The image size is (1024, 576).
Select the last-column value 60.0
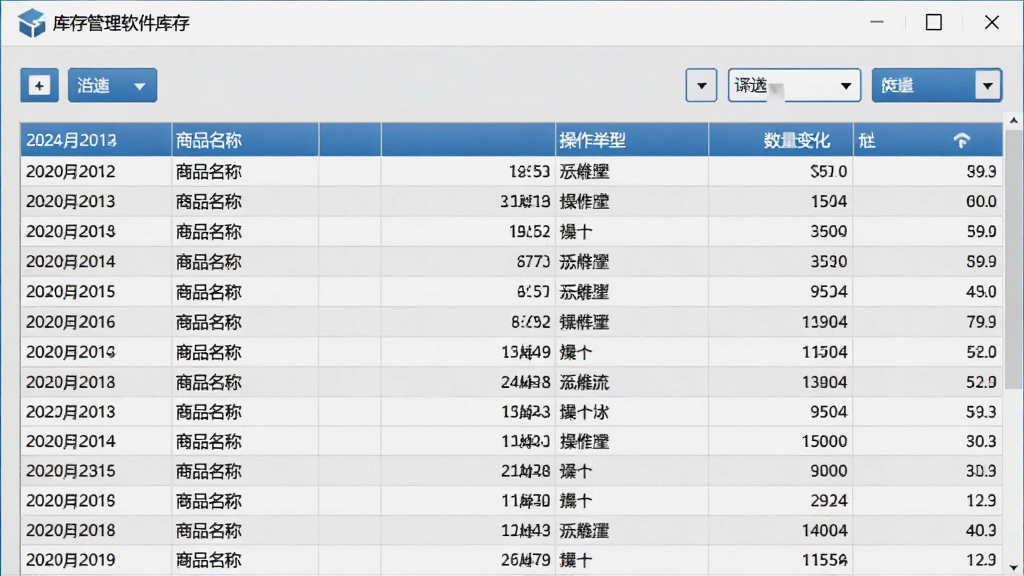click(x=982, y=201)
